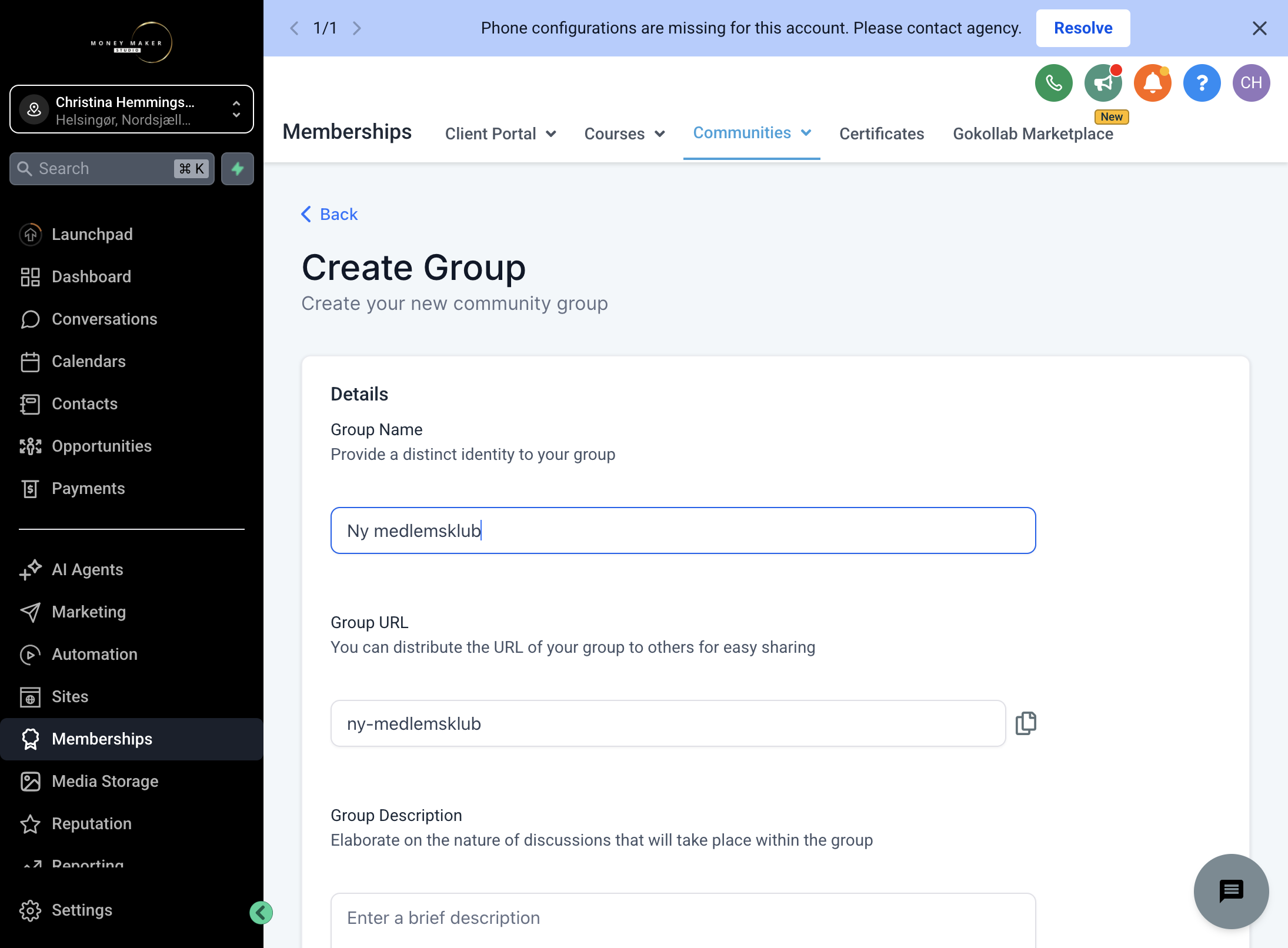The height and width of the screenshot is (948, 1288).
Task: Expand the Courses dropdown
Action: tap(625, 133)
